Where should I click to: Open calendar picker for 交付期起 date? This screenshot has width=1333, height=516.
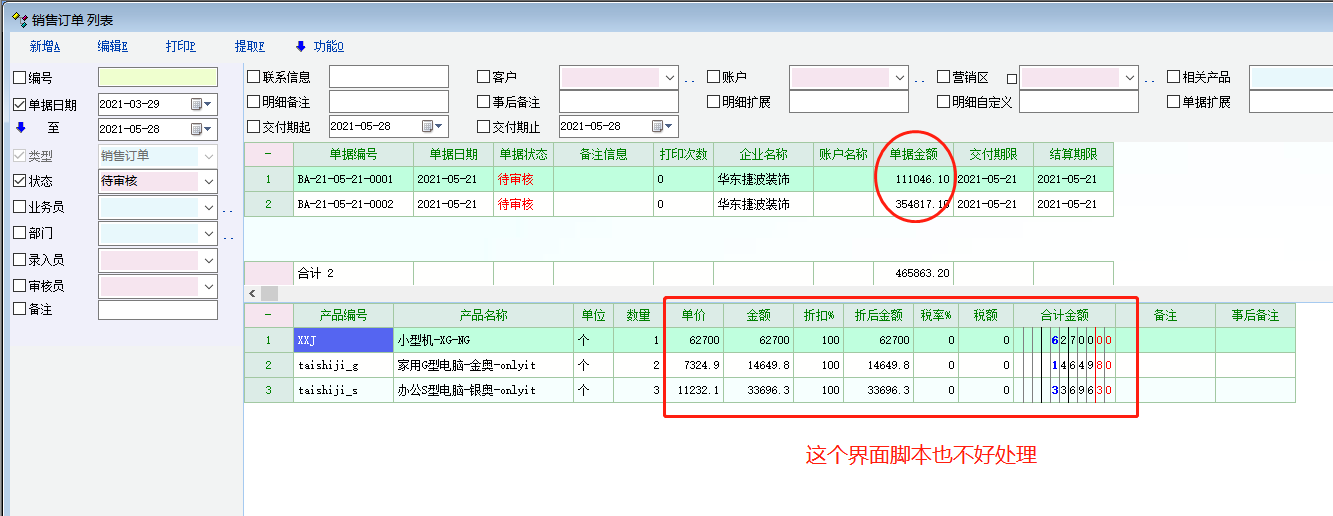point(427,127)
